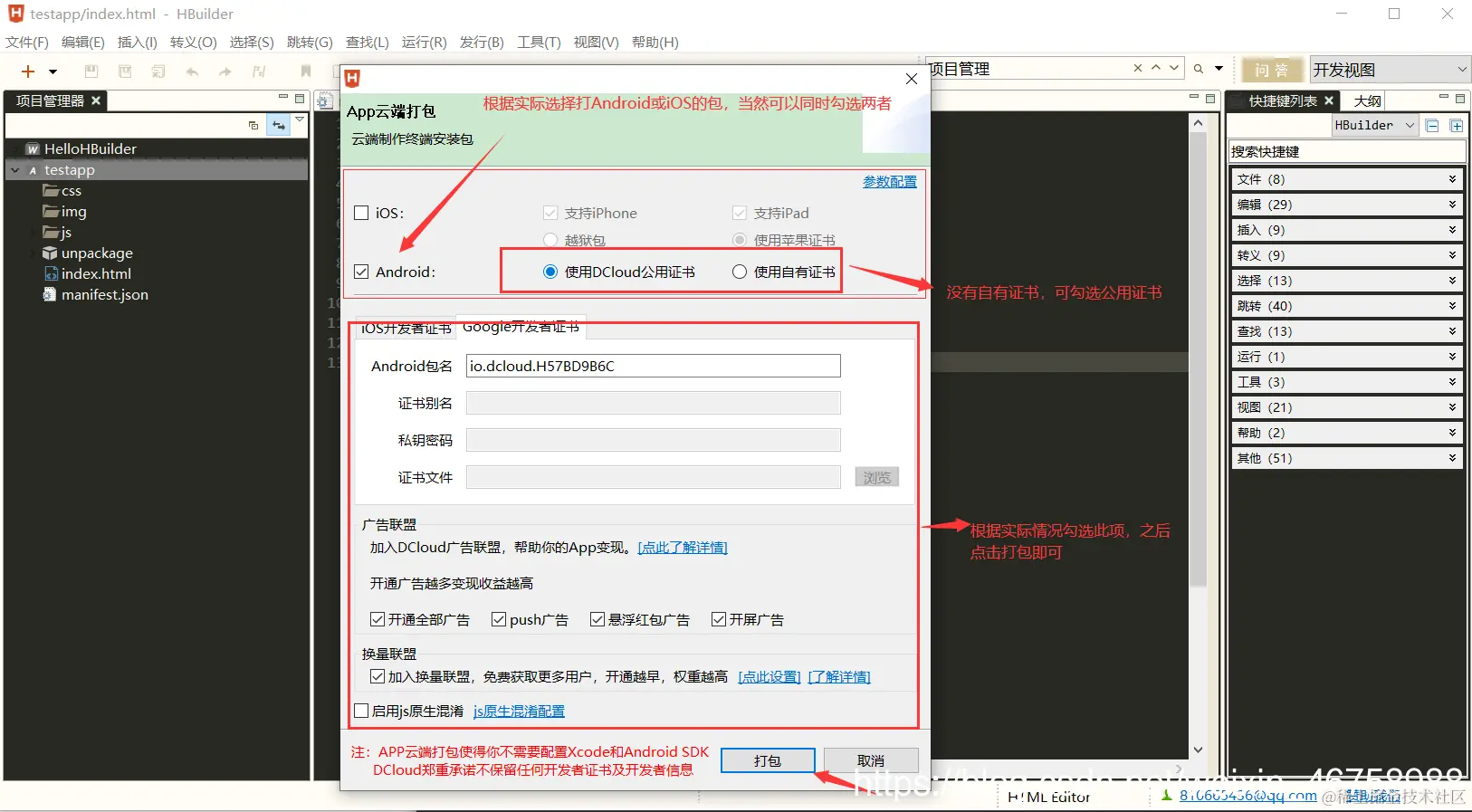Open 点此了解详情 ad alliance link

pos(683,548)
